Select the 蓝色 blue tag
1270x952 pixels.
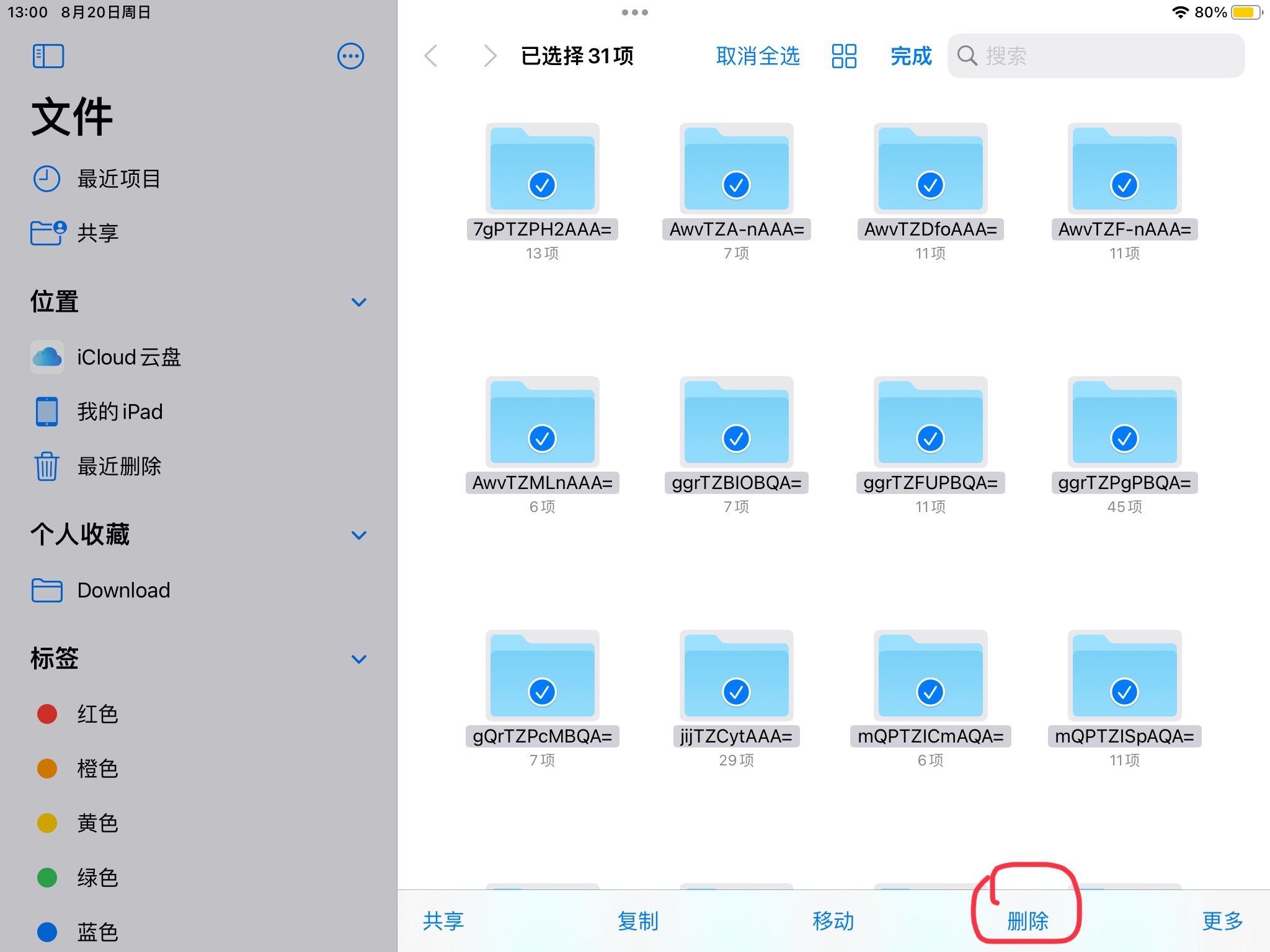pyautogui.click(x=78, y=932)
